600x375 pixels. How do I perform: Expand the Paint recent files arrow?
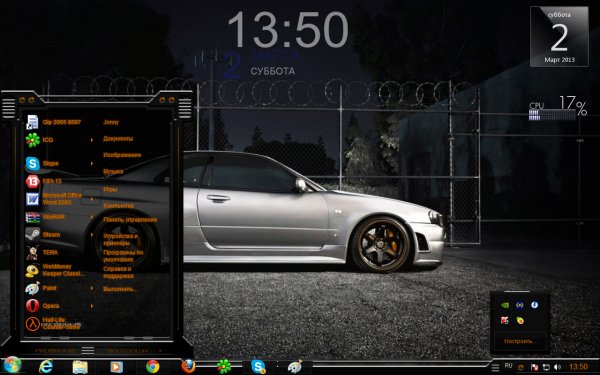(92, 288)
